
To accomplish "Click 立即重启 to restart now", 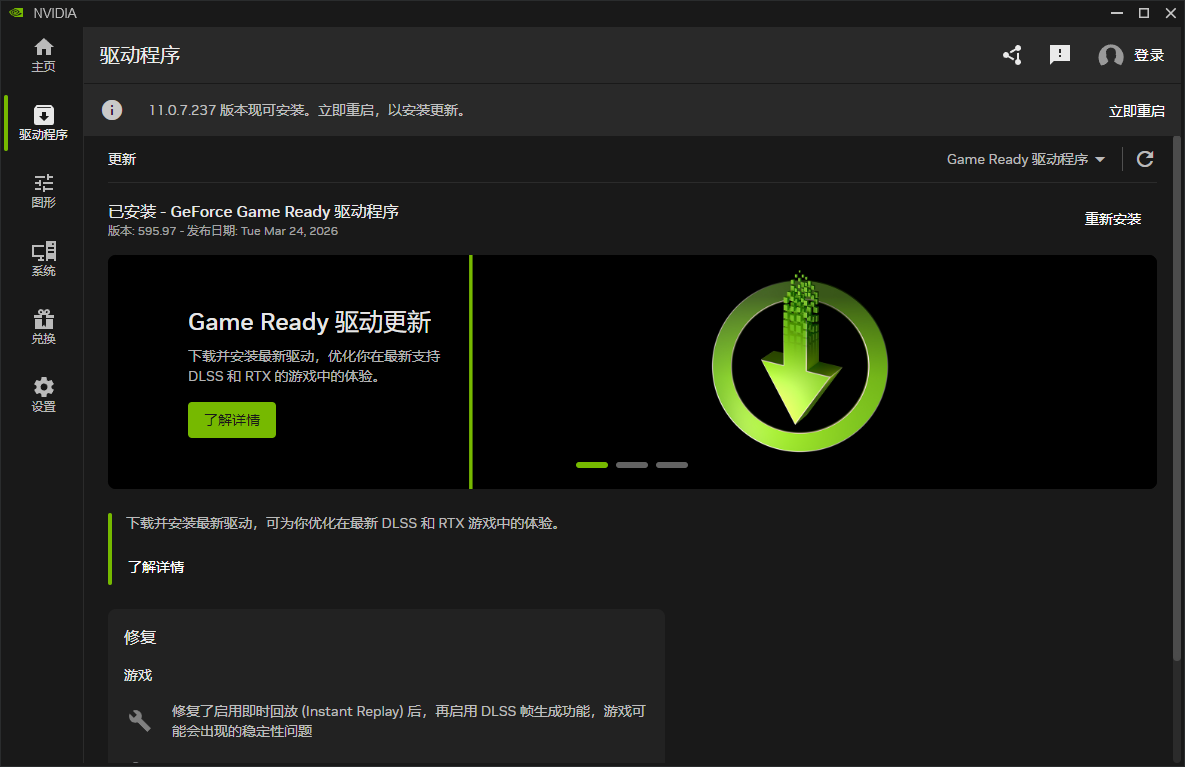I will 1136,110.
